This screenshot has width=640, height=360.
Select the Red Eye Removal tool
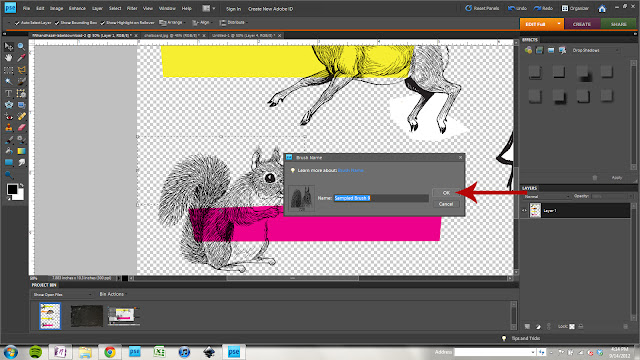tap(9, 116)
